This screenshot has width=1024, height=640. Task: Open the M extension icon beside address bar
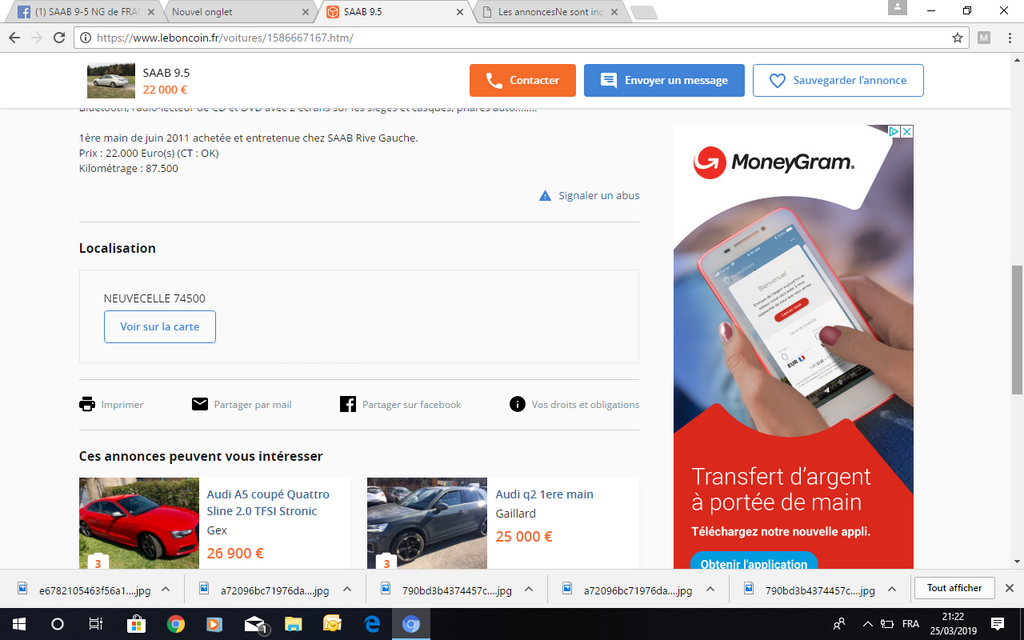click(x=984, y=38)
